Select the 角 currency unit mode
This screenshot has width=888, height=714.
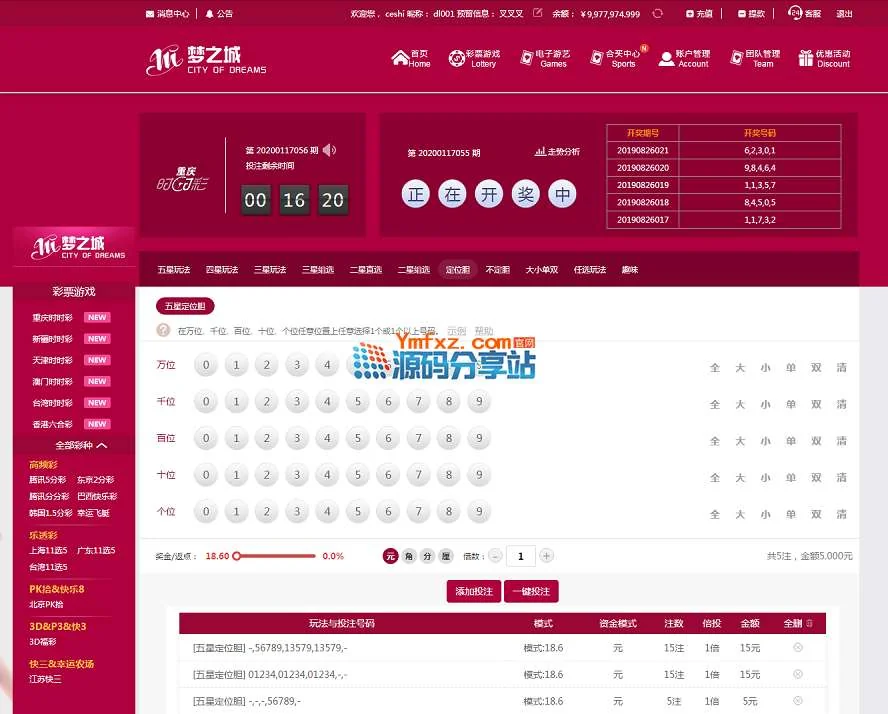point(409,556)
